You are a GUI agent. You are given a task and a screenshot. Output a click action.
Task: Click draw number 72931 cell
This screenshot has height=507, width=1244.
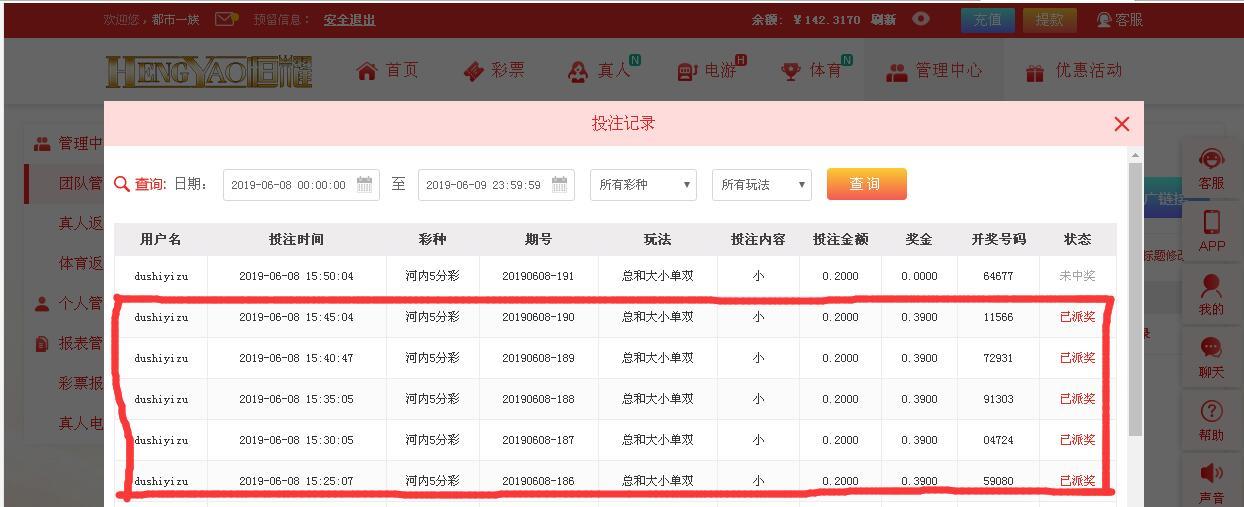point(998,358)
